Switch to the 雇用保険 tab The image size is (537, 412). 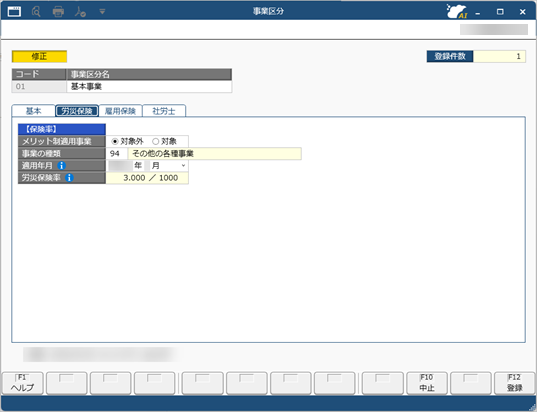pyautogui.click(x=121, y=111)
